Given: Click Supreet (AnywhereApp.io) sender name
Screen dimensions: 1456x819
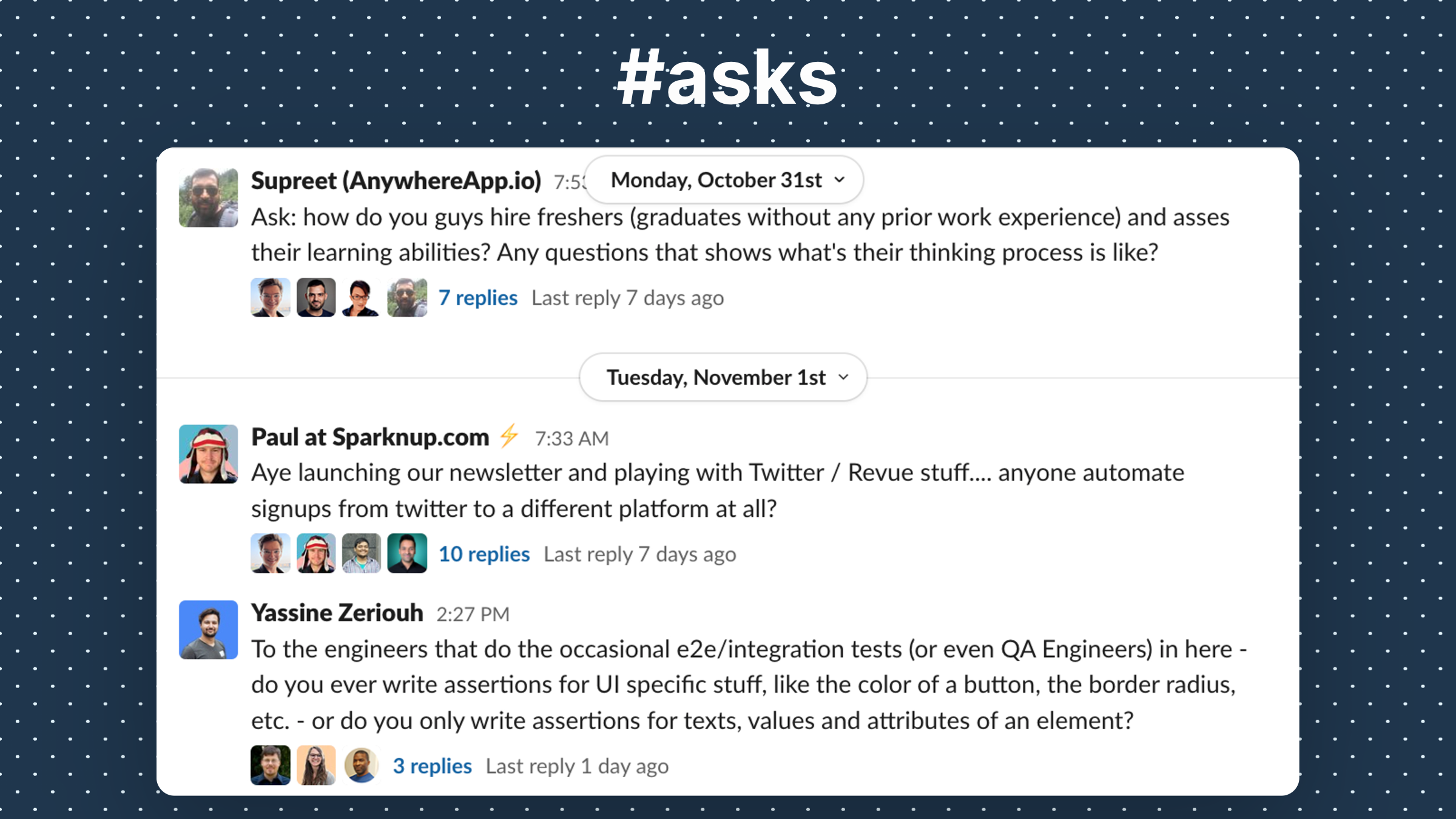Looking at the screenshot, I should [396, 181].
